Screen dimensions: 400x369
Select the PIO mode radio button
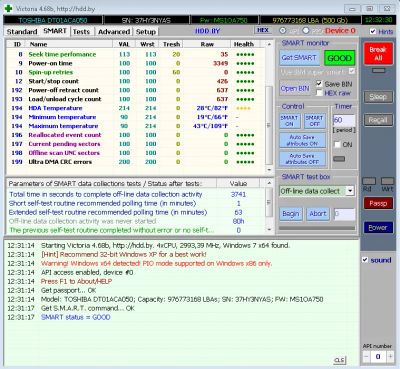[x=306, y=31]
